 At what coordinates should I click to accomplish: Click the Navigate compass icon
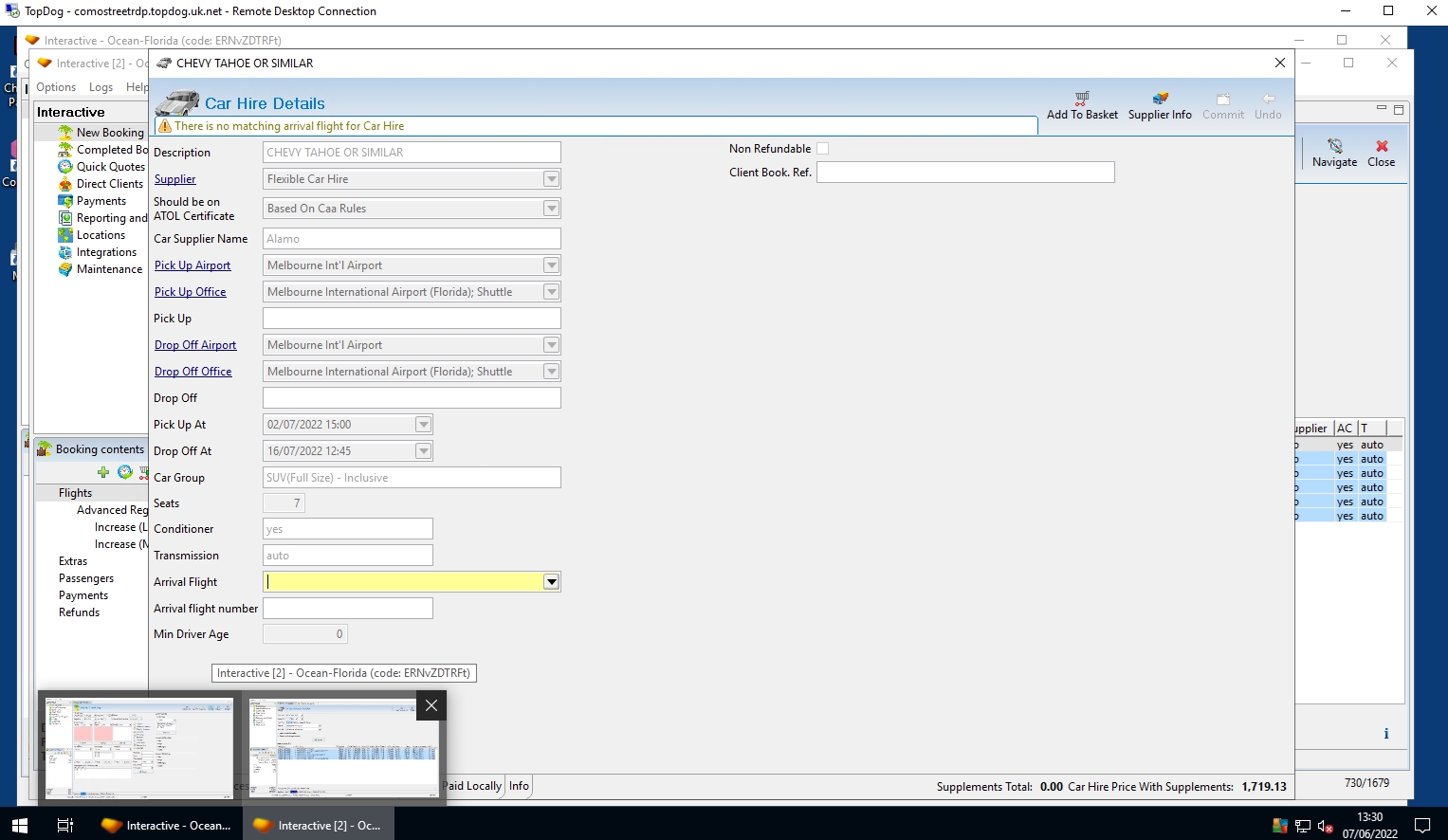tap(1334, 146)
